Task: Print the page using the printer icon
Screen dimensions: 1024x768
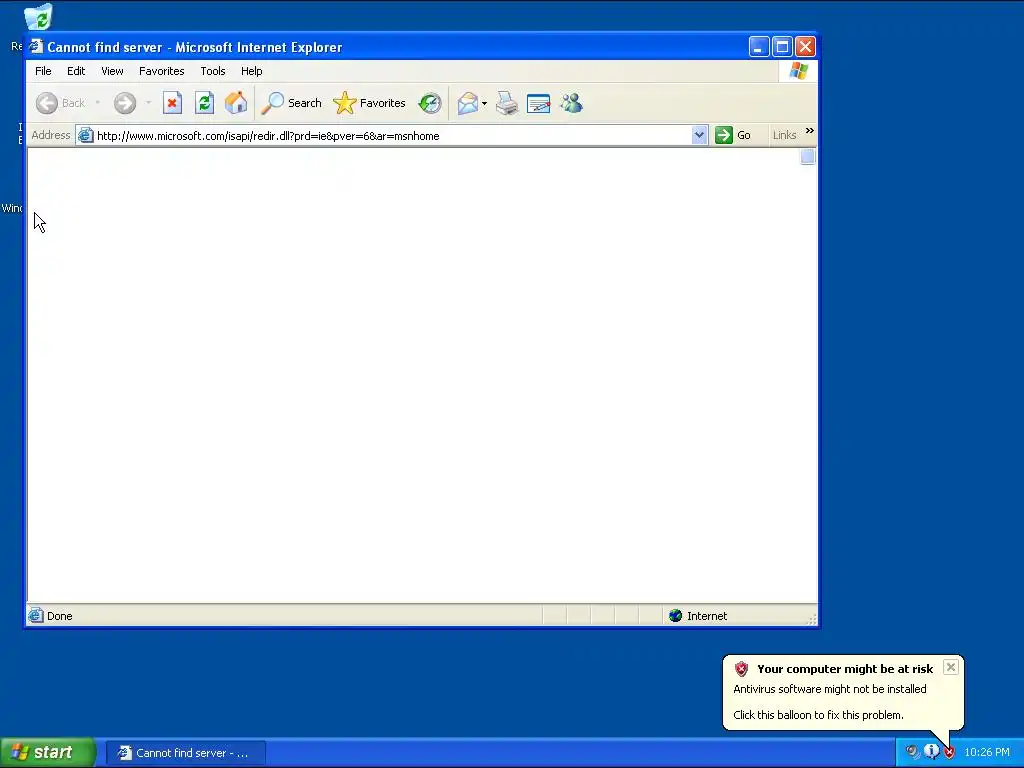Action: click(x=507, y=103)
